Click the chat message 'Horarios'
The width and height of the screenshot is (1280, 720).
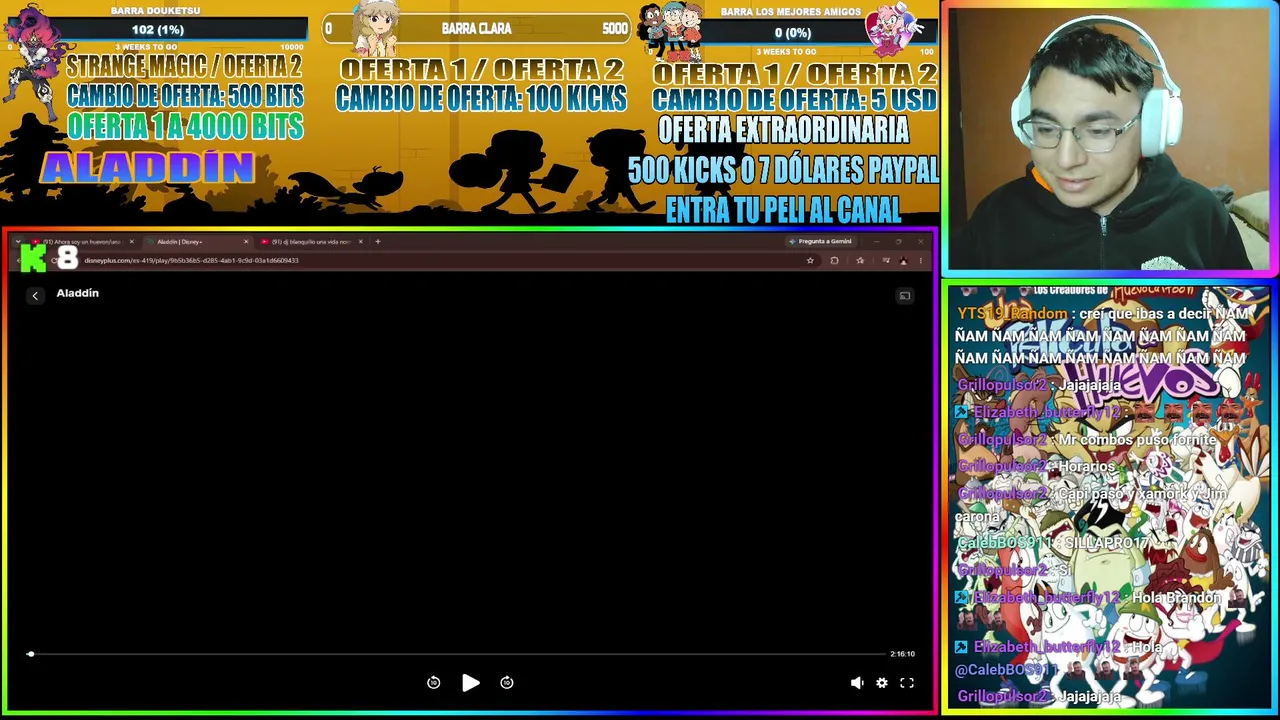[x=1086, y=467]
